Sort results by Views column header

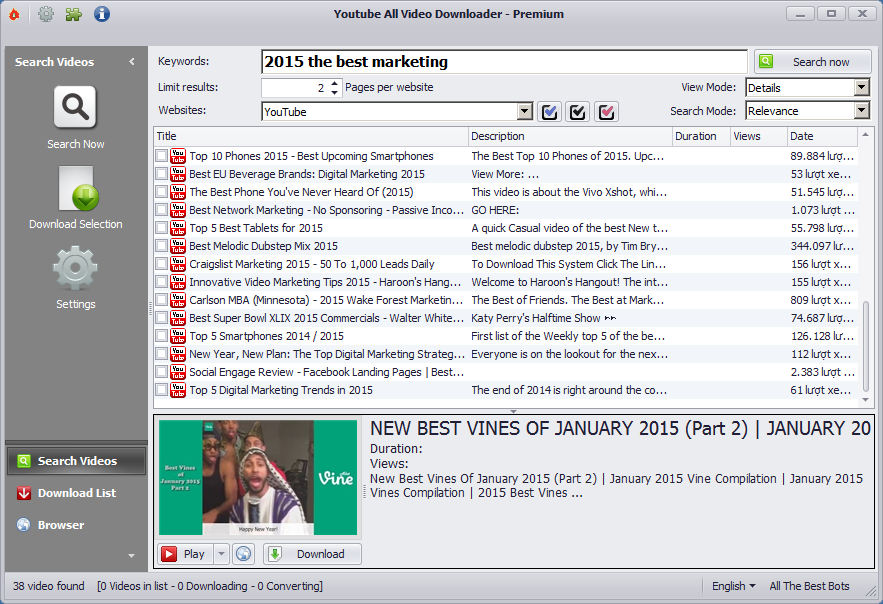pyautogui.click(x=759, y=136)
